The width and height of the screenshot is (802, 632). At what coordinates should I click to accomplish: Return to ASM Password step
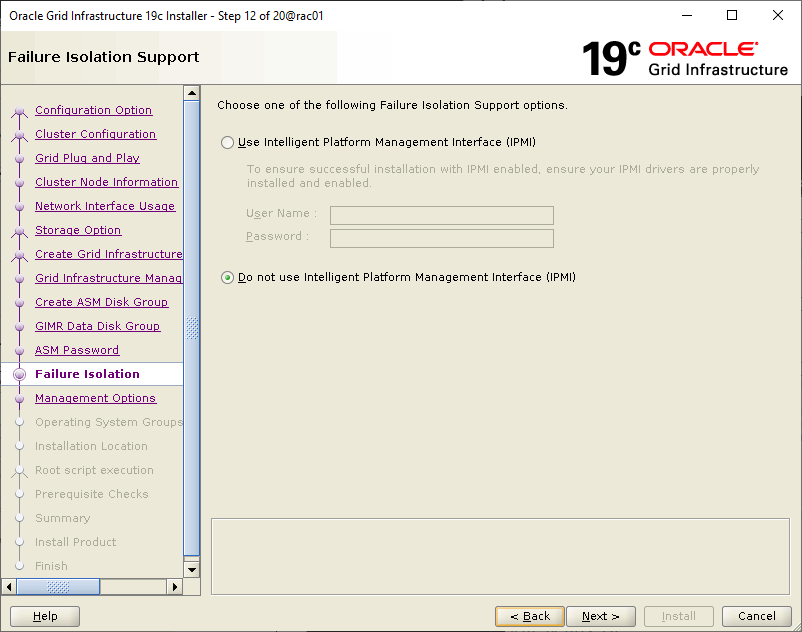[77, 351]
